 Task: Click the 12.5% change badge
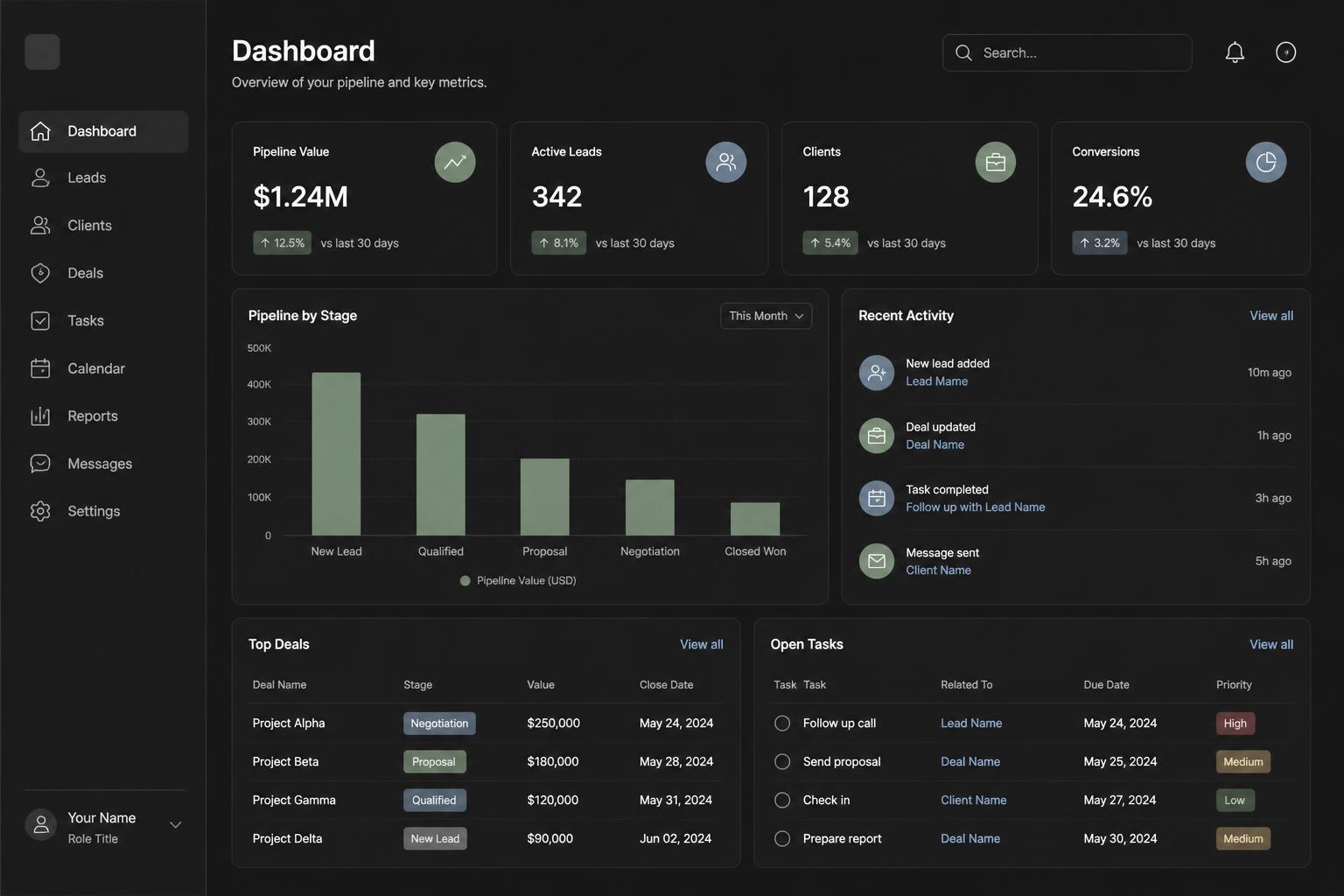pos(282,243)
